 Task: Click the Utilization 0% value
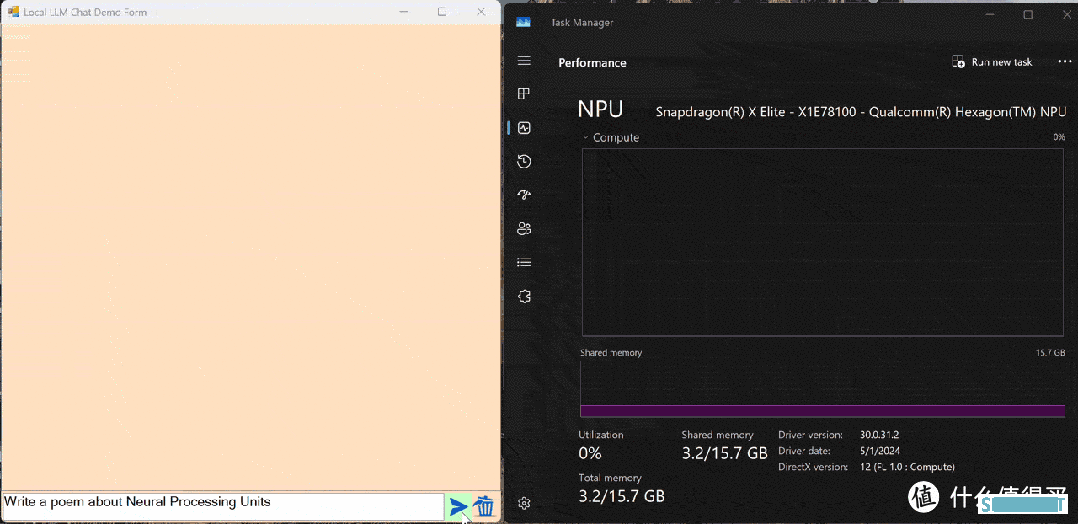pos(590,453)
